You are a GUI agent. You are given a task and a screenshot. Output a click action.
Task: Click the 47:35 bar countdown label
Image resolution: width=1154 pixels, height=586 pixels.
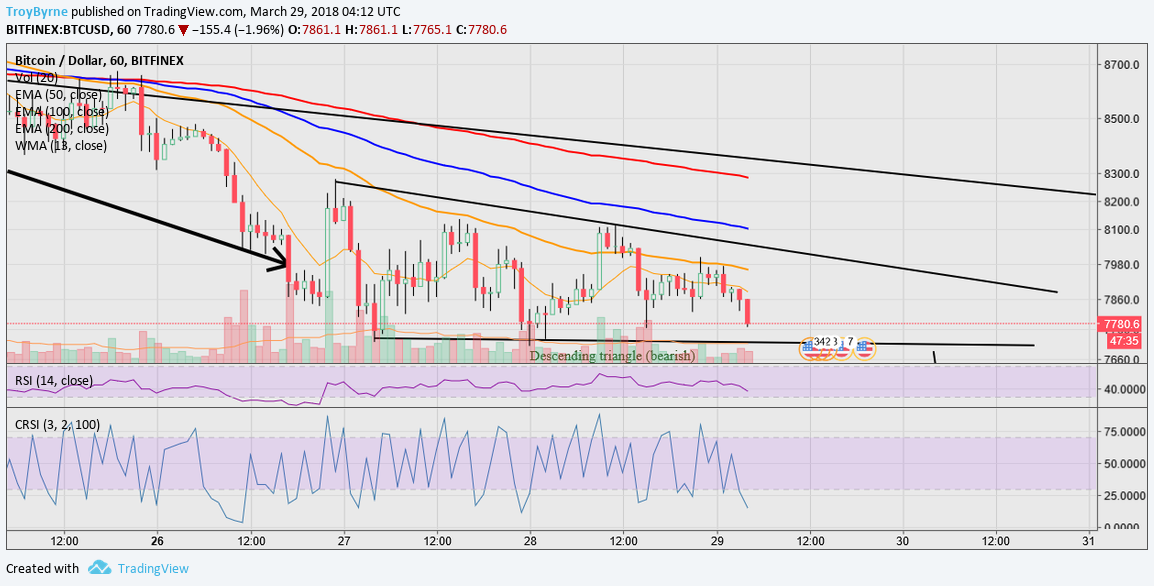click(1124, 341)
